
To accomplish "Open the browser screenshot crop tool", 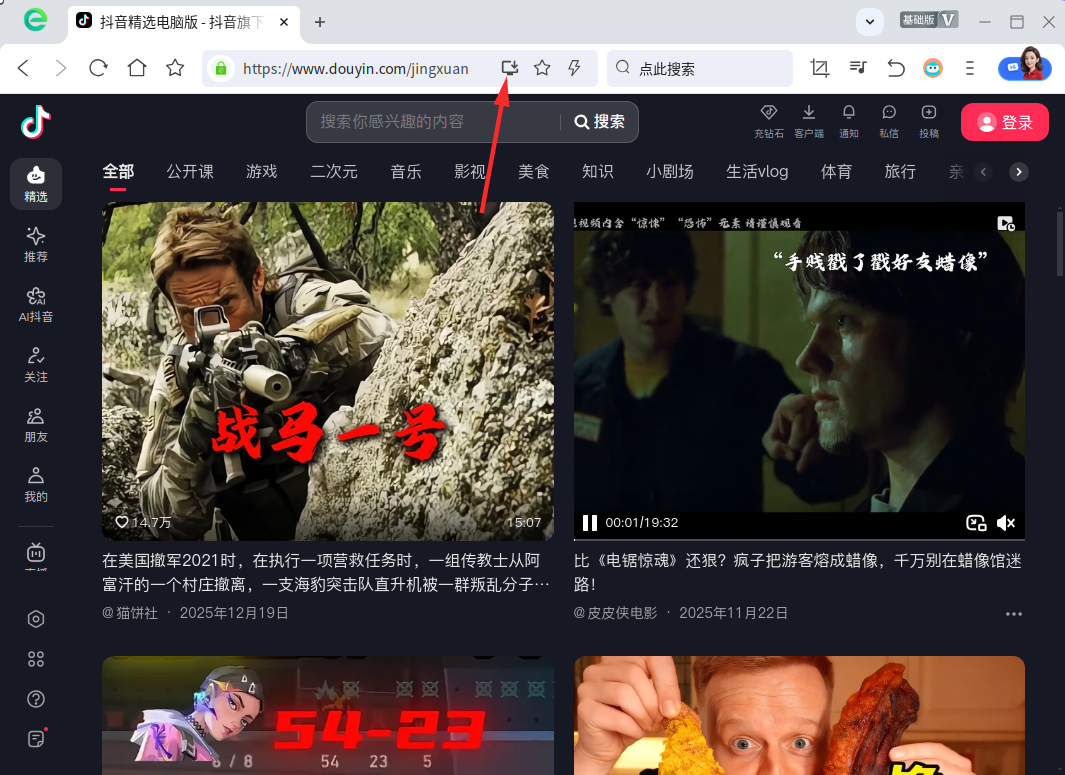I will [820, 68].
